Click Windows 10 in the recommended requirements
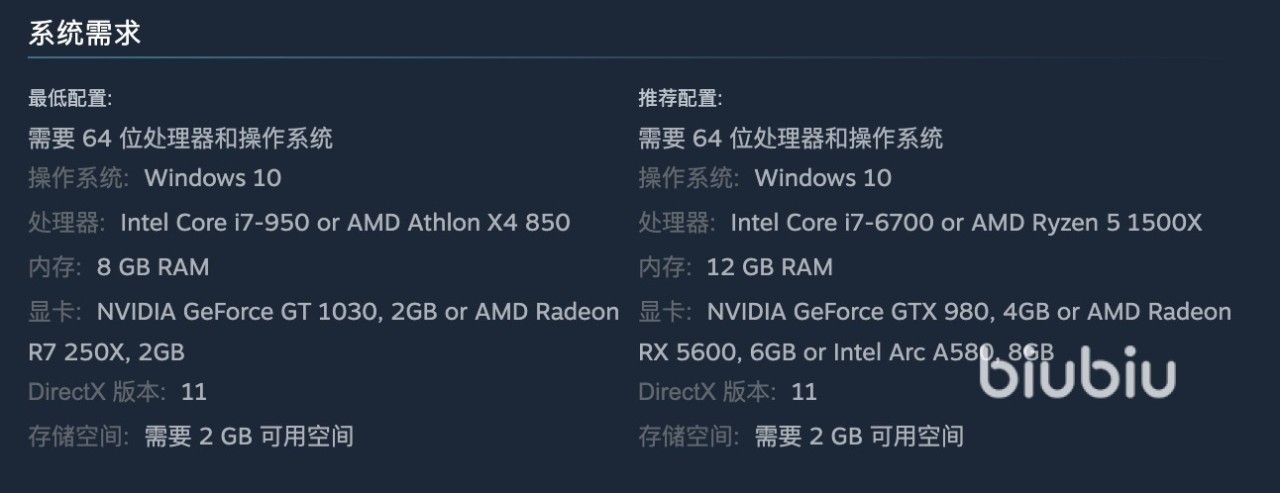 click(x=823, y=178)
